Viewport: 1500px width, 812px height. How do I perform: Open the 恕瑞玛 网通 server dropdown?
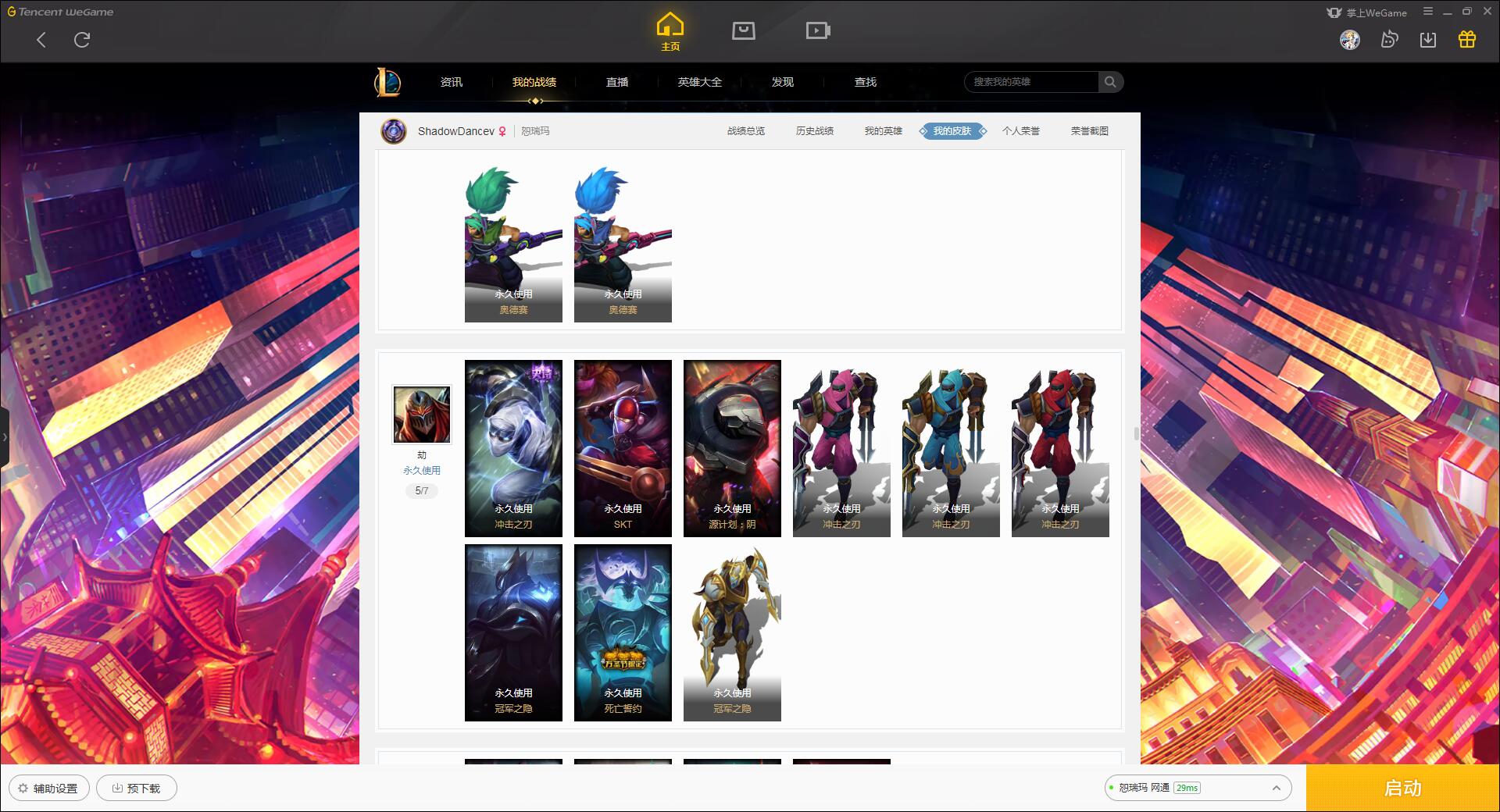[1198, 788]
